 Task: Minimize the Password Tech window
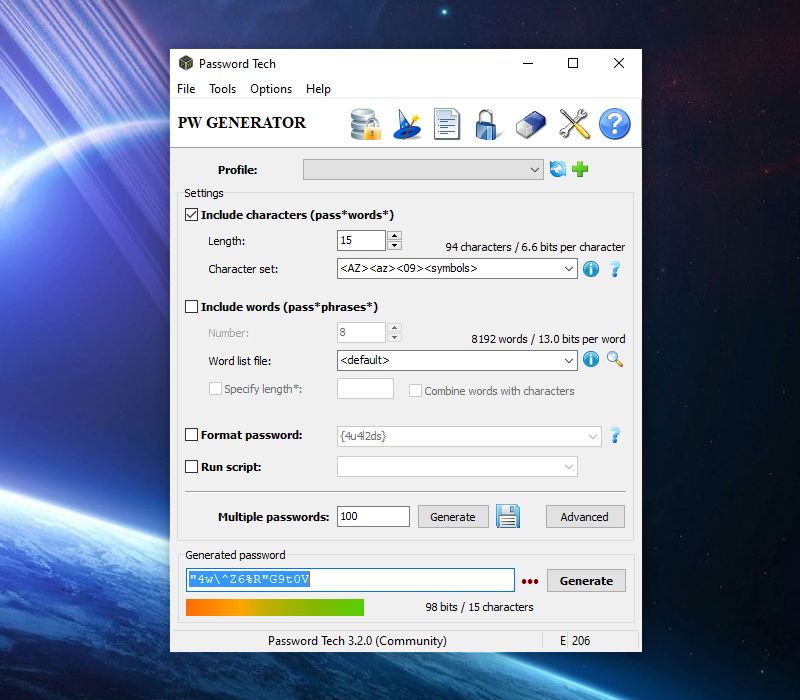(x=528, y=63)
